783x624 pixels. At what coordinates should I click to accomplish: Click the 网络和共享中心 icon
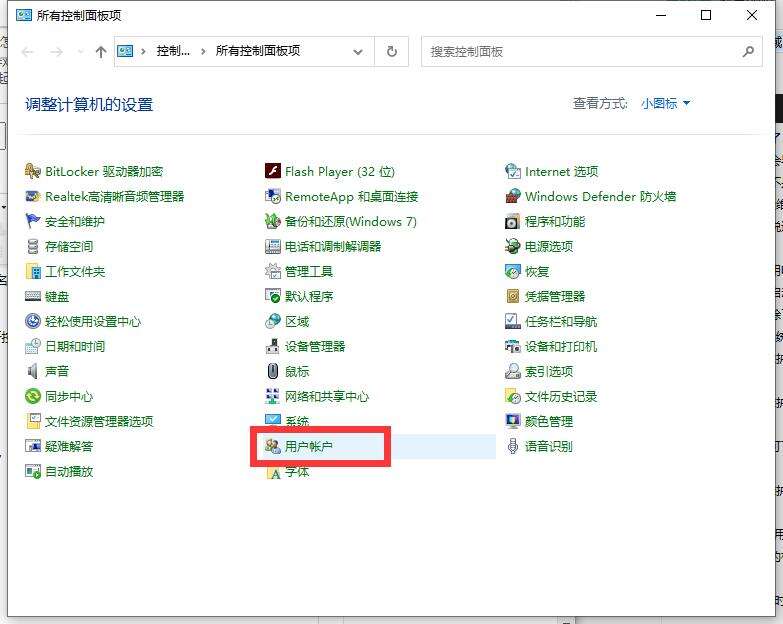point(273,396)
